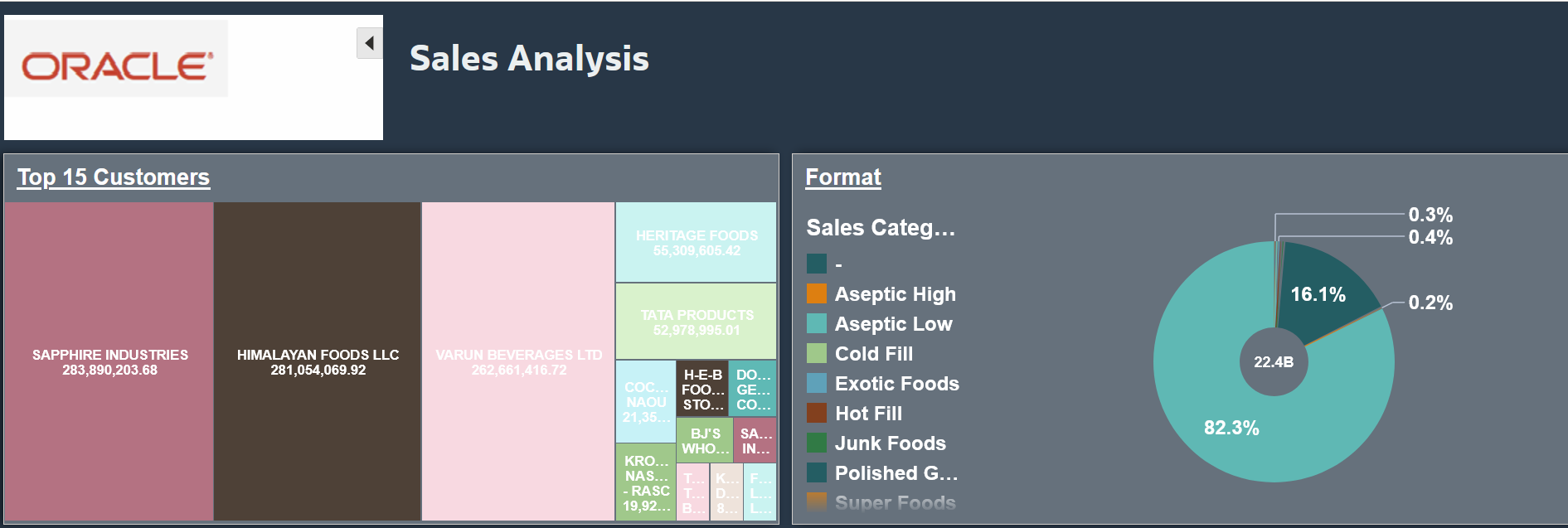Click the Aseptic High orange legend swatch

pyautogui.click(x=817, y=293)
